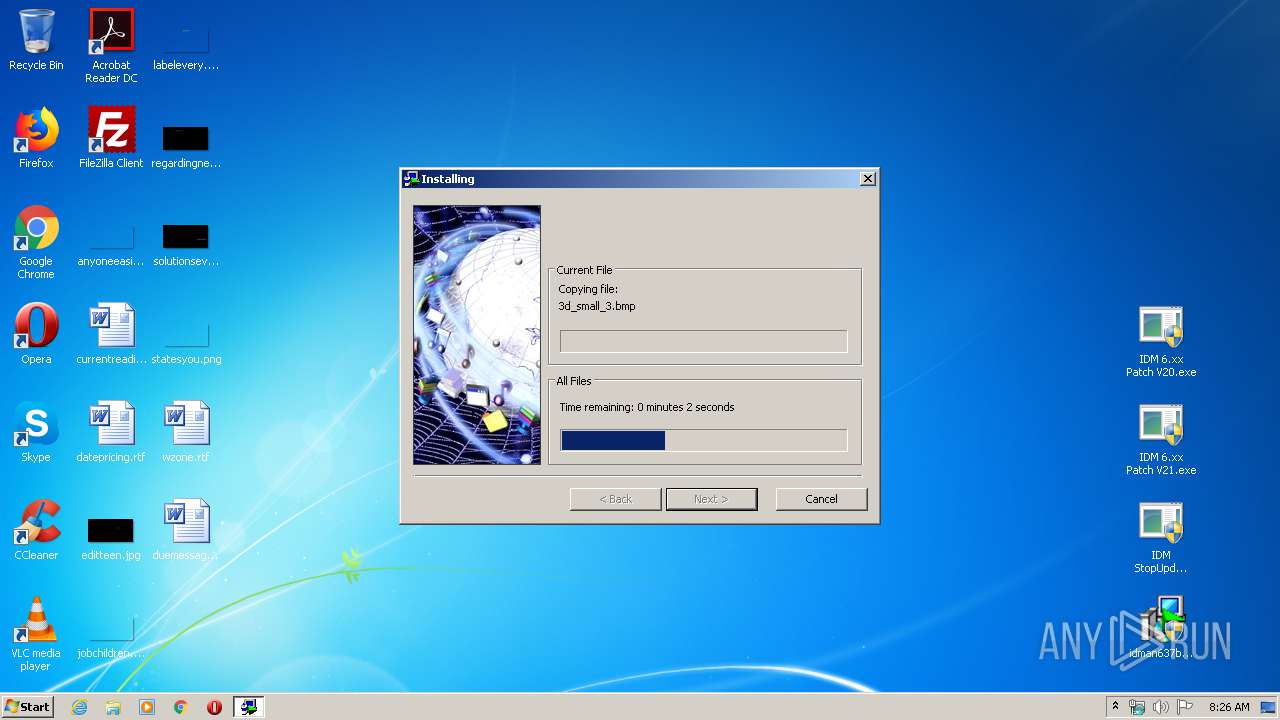Open the Start menu

(27, 707)
